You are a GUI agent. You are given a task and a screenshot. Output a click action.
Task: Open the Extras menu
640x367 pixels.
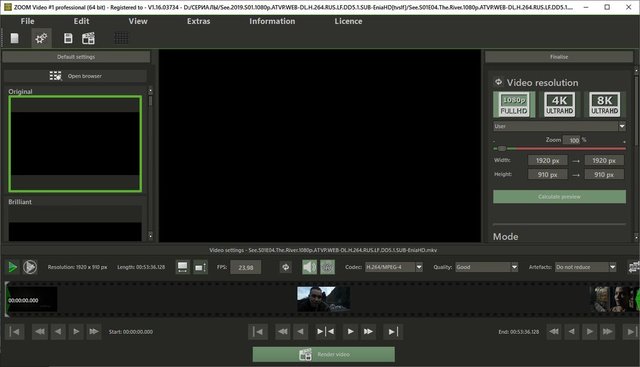click(198, 21)
